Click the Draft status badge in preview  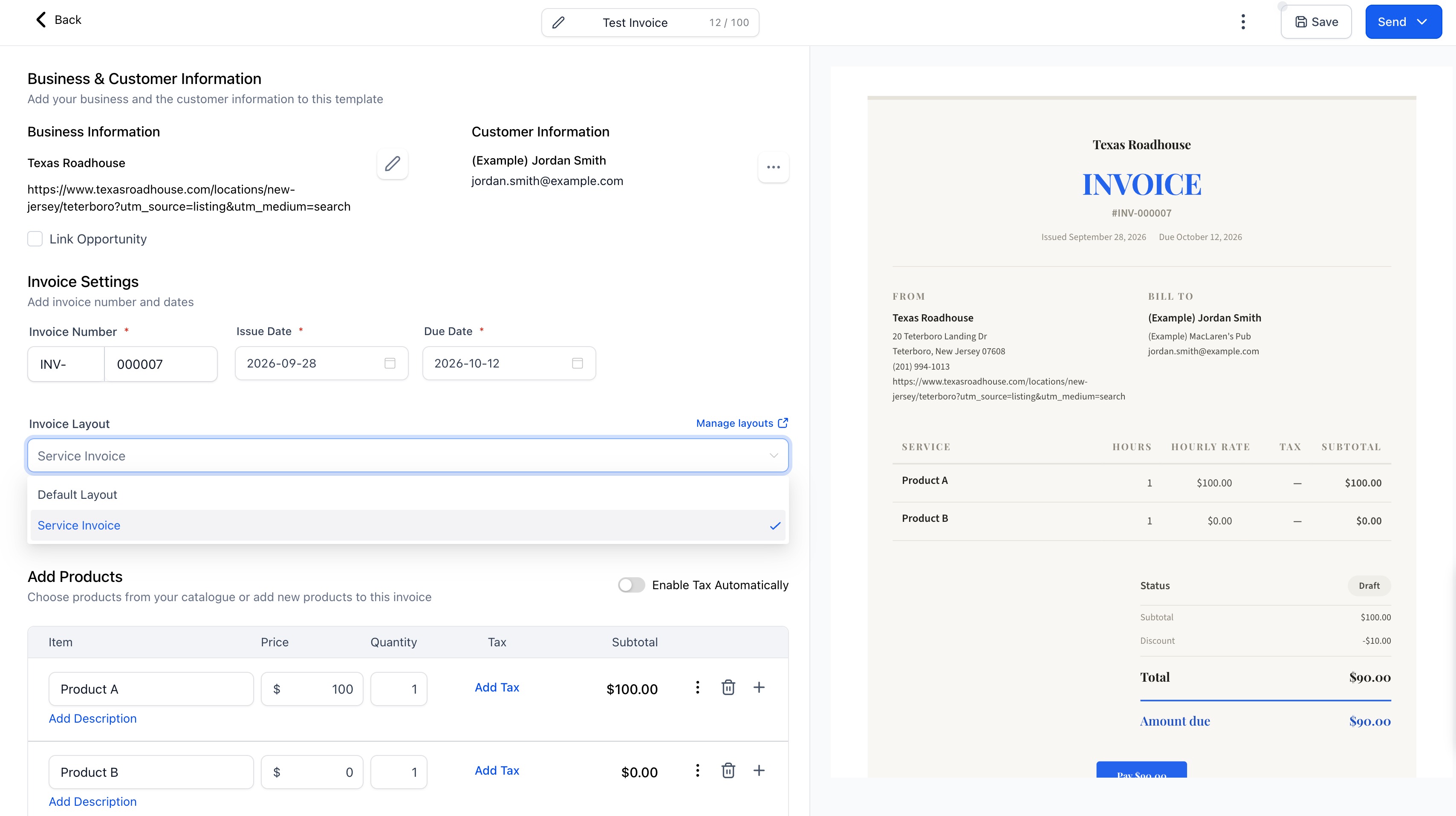click(x=1369, y=585)
